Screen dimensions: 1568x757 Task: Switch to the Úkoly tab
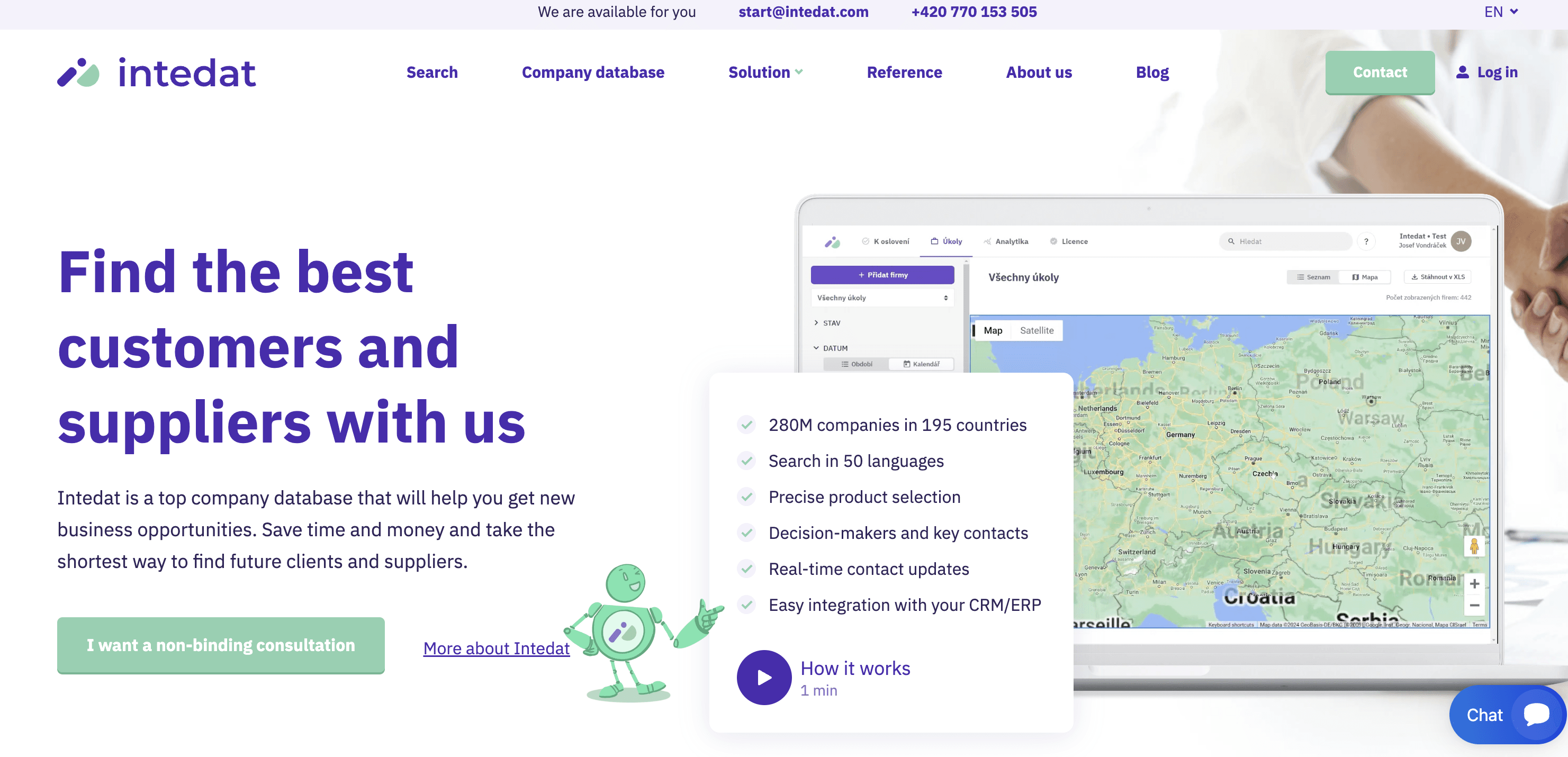(947, 241)
